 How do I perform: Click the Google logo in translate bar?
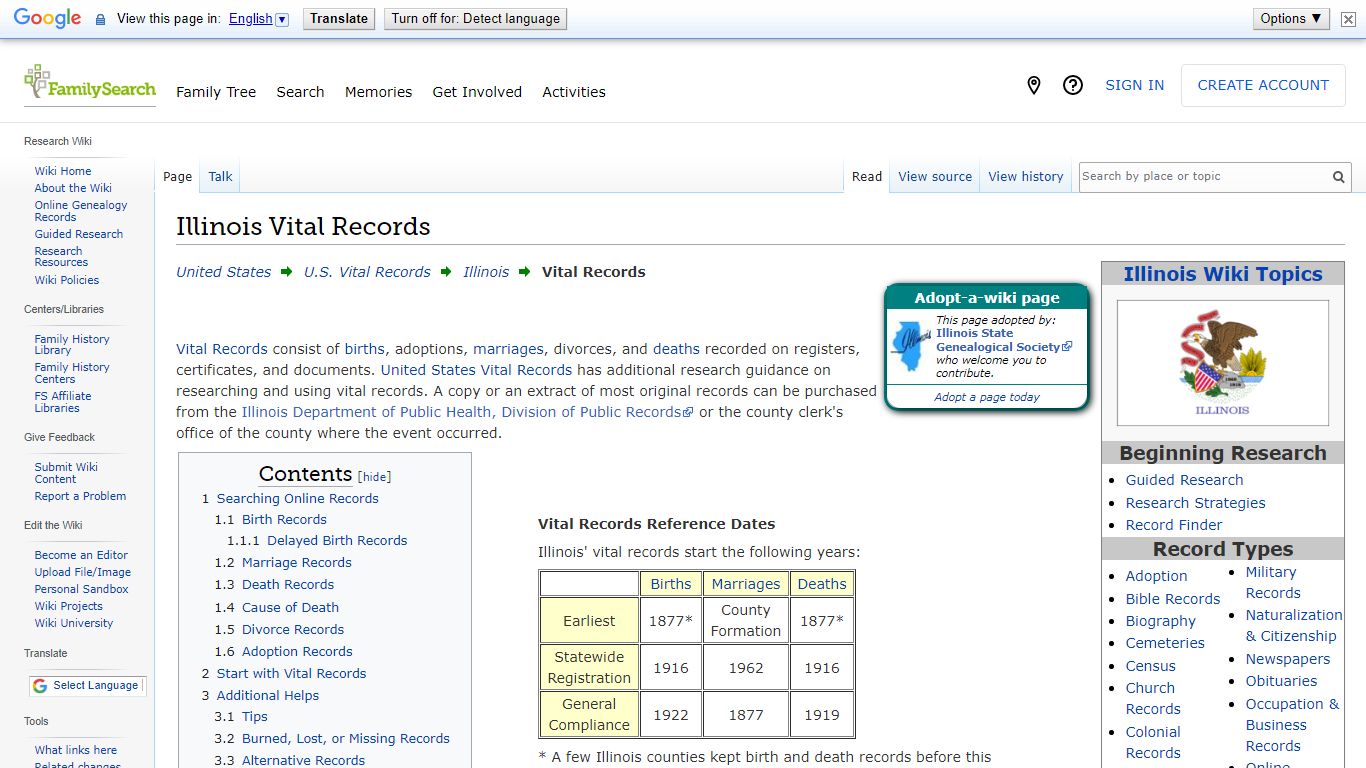click(47, 19)
